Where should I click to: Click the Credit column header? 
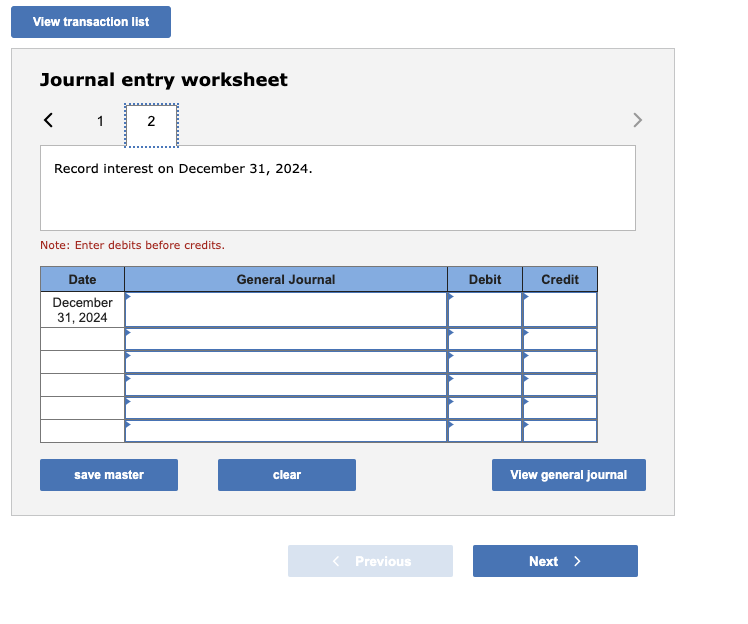tap(560, 280)
